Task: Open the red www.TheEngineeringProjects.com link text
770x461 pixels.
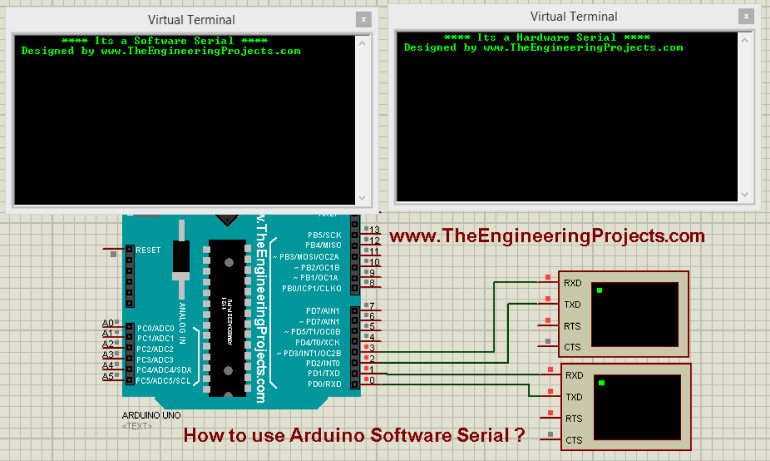Action: [x=546, y=237]
